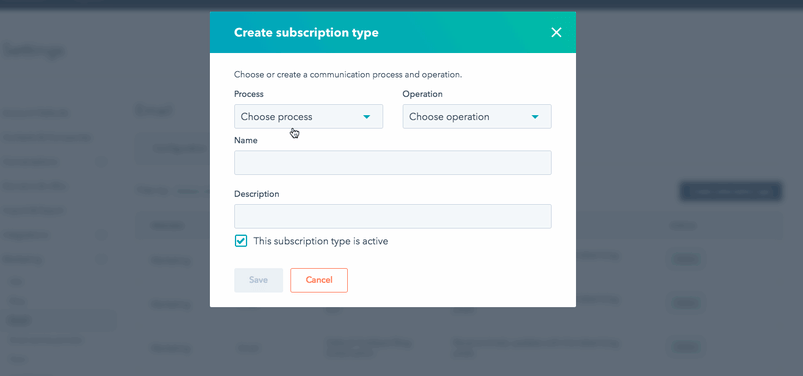Focus the Name text field

tap(393, 163)
